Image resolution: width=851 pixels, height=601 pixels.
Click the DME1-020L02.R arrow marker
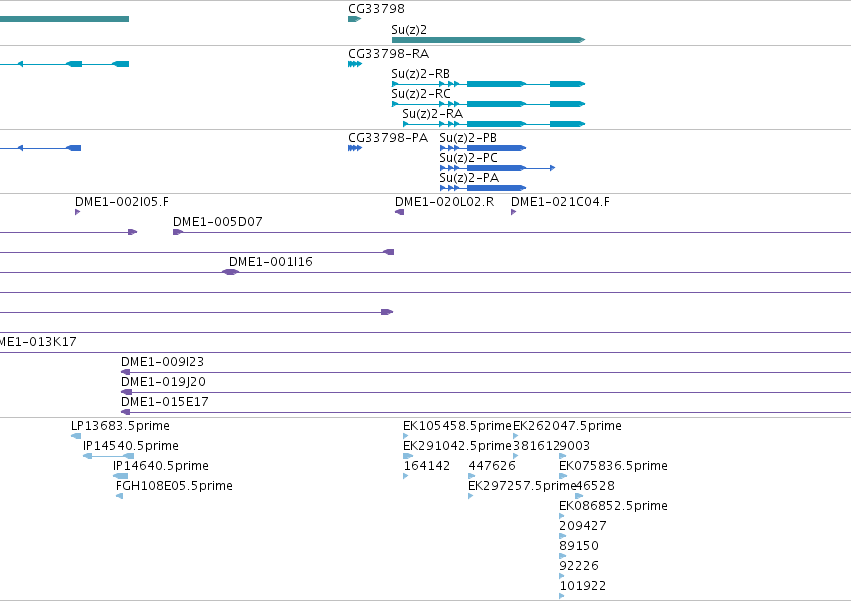point(399,212)
